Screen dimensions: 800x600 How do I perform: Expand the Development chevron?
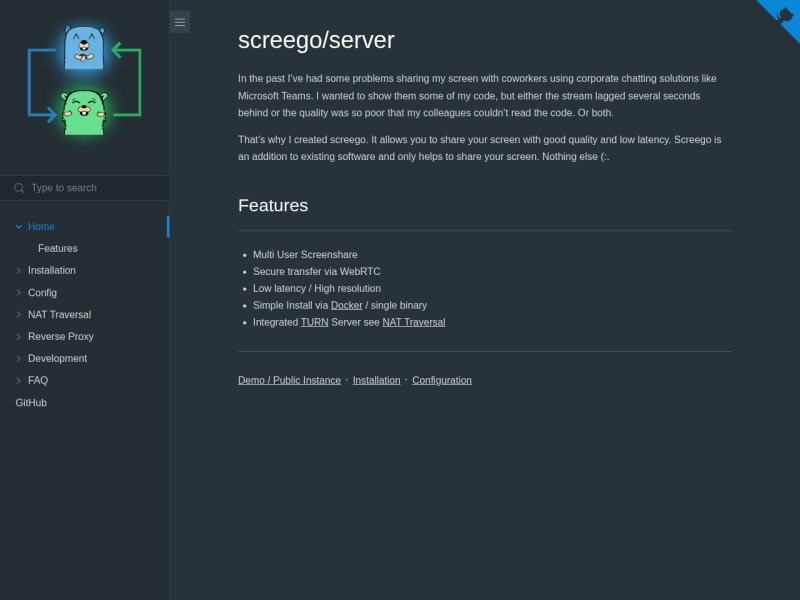click(x=18, y=358)
